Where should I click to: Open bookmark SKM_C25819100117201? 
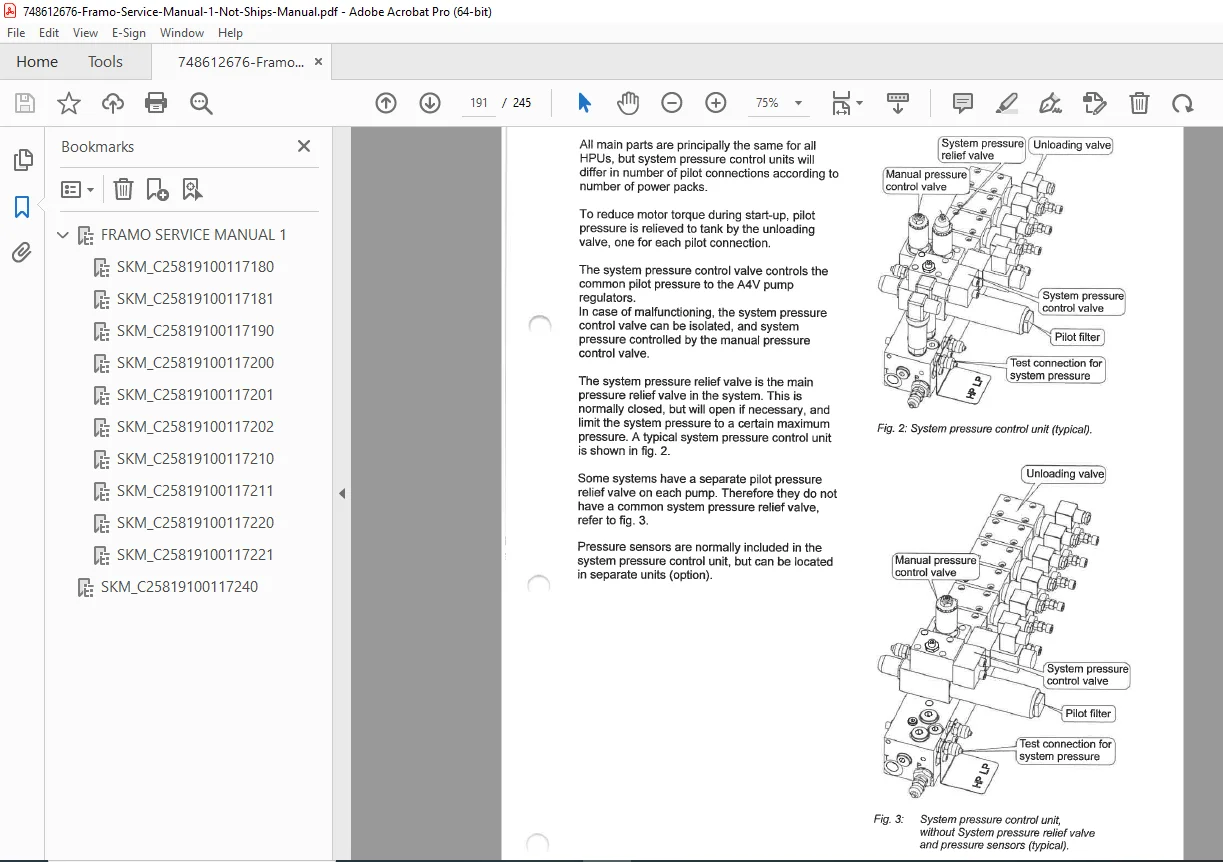[195, 395]
